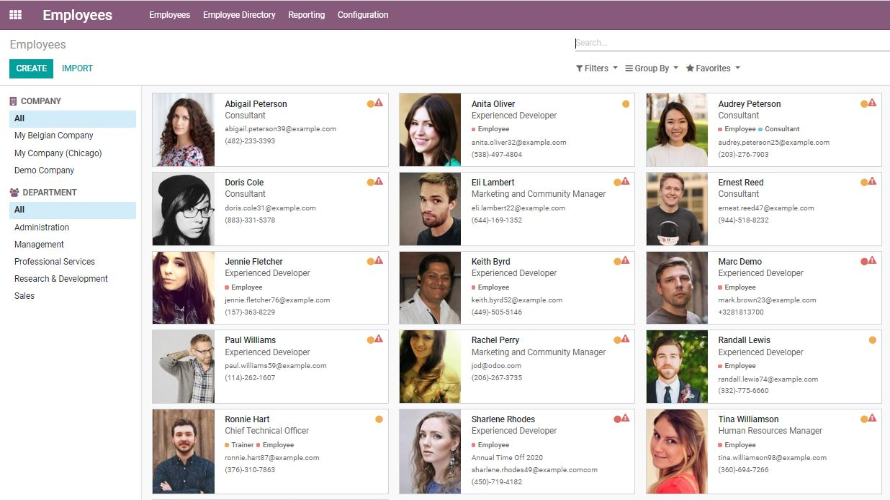890x500 pixels.
Task: Click warning icon on Audrey Peterson's card
Action: coord(872,103)
